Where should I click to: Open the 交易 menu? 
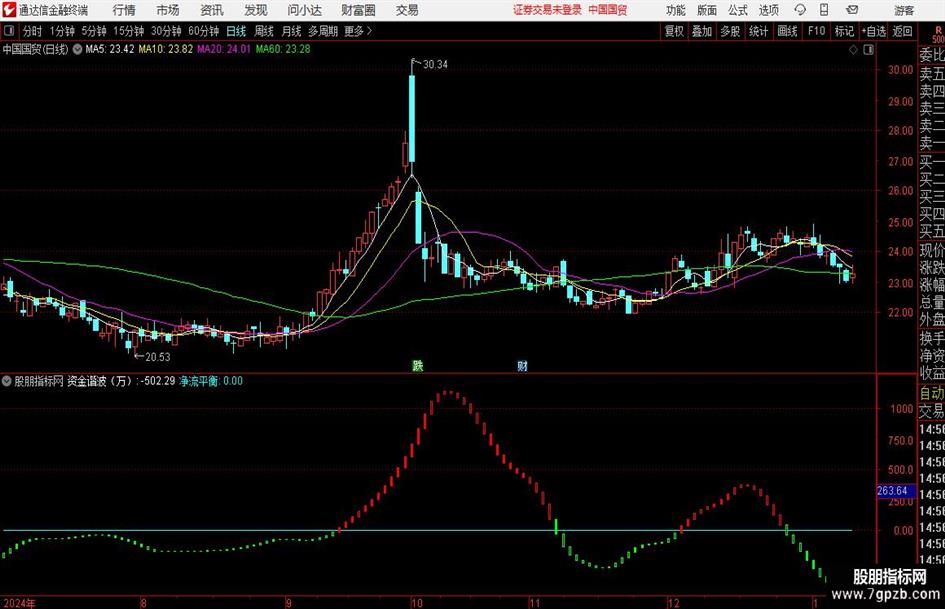pyautogui.click(x=407, y=10)
